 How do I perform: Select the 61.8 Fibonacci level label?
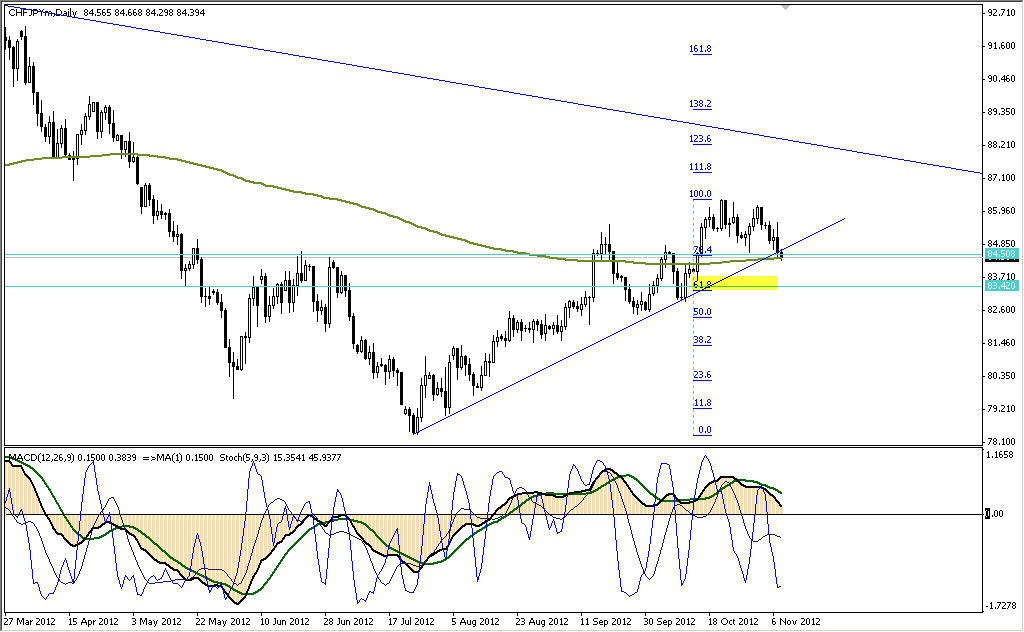[x=703, y=285]
